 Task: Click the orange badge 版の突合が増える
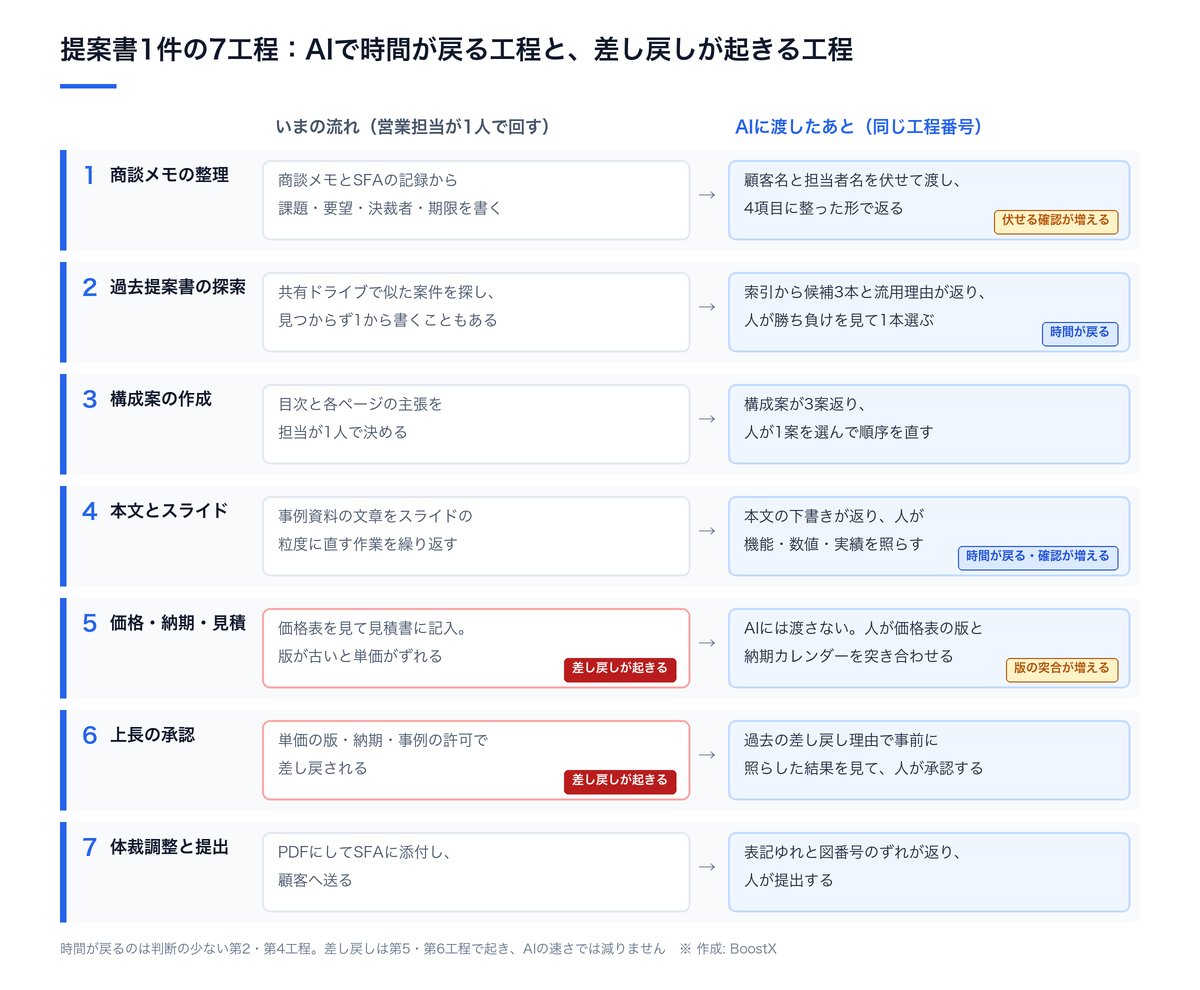(1062, 669)
